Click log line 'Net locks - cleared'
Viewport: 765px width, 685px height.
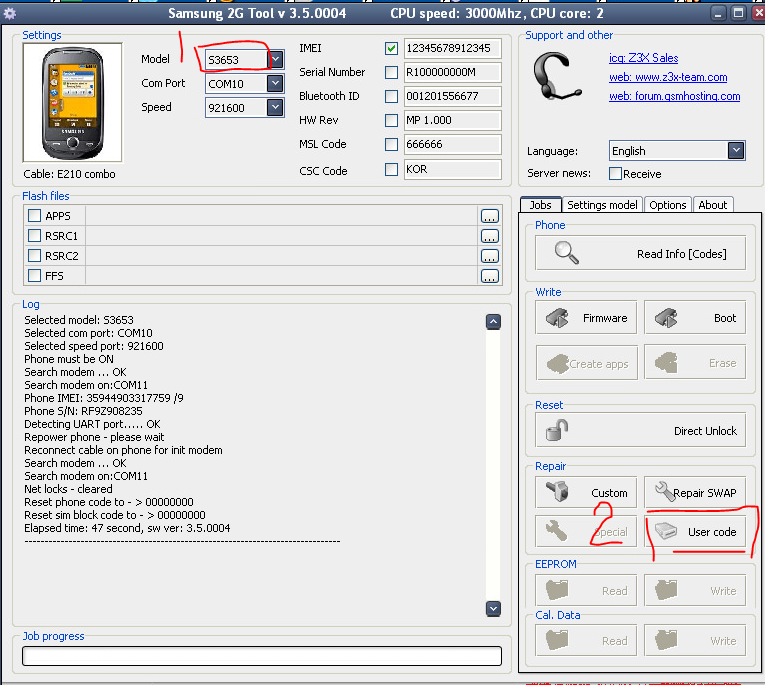coord(68,489)
